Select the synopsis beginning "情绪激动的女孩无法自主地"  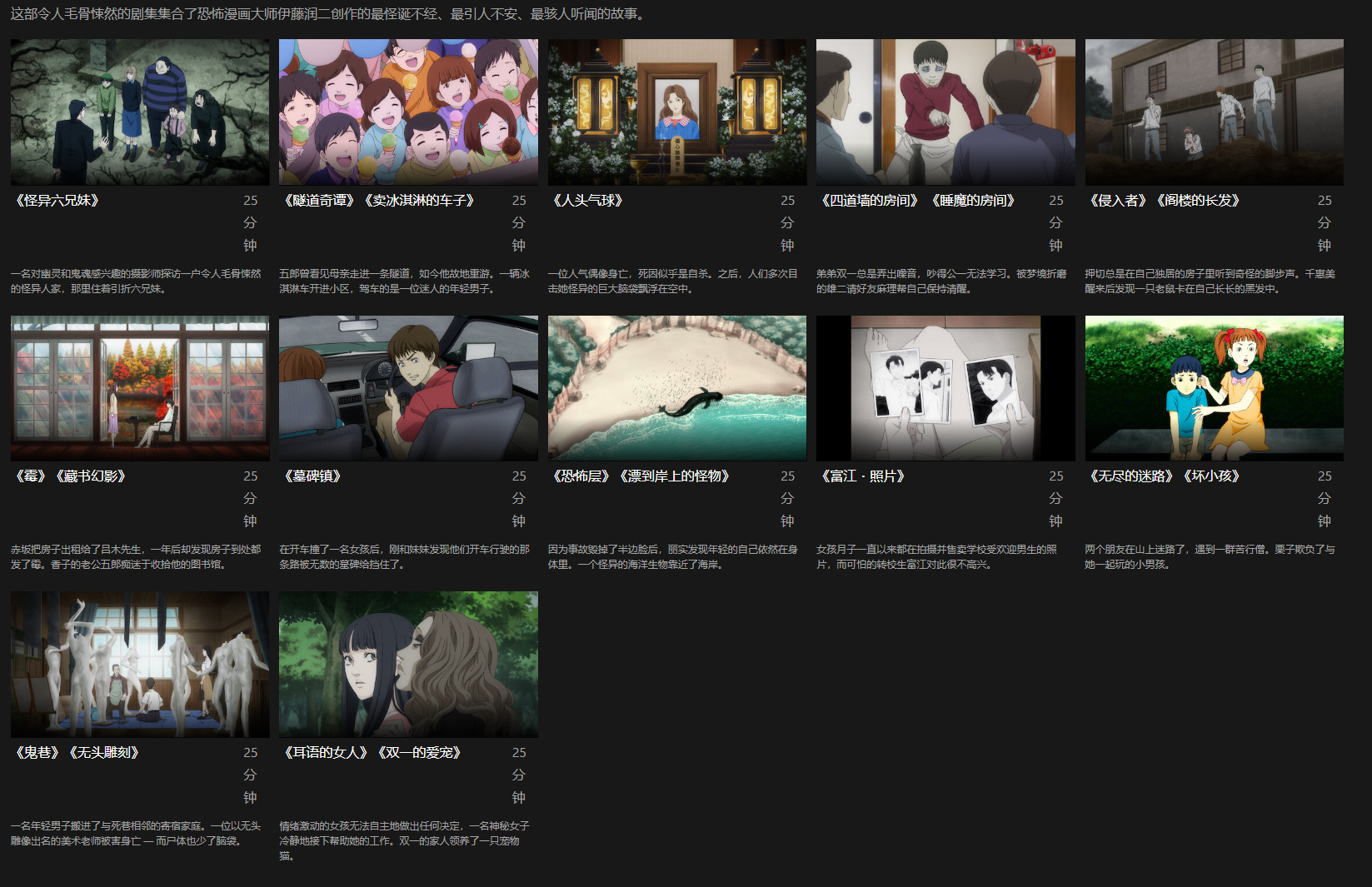(404, 841)
